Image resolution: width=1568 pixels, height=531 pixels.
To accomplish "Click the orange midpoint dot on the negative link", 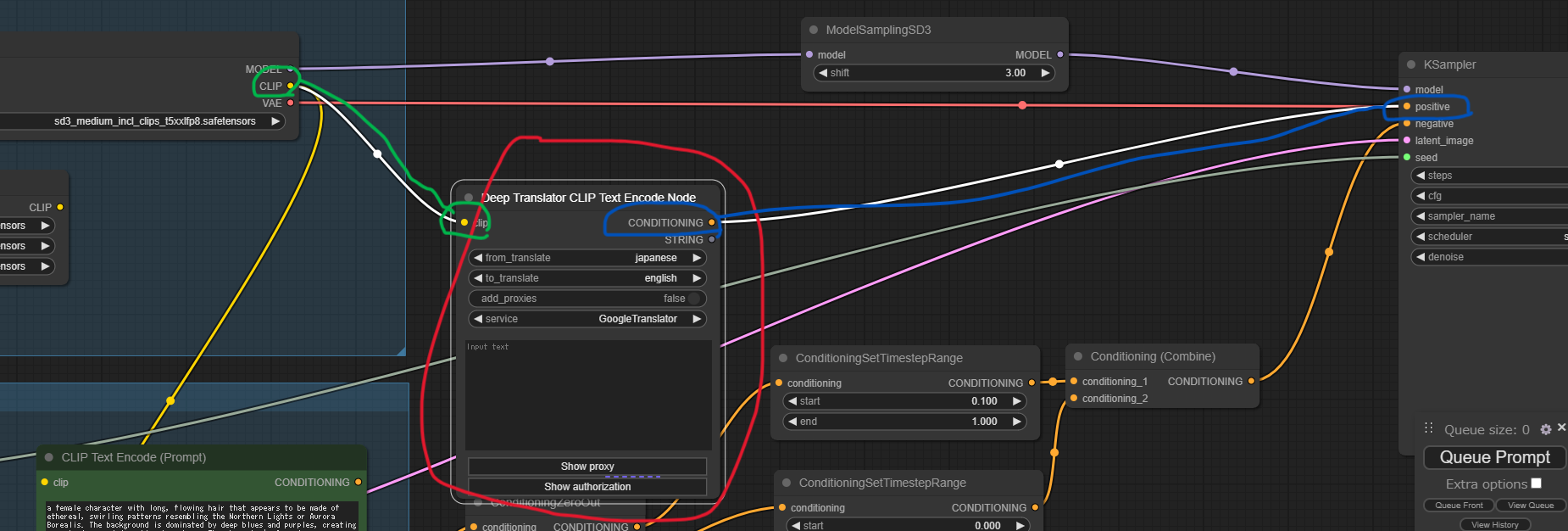I will (x=1329, y=252).
